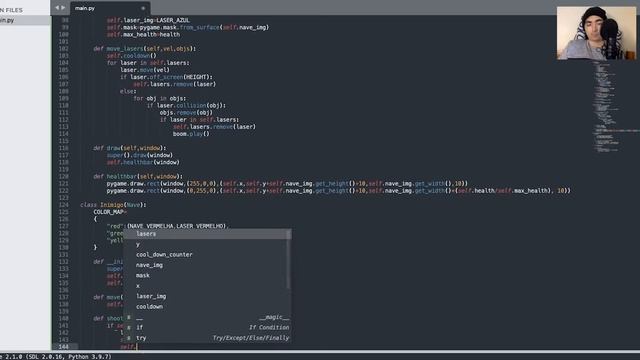Click line number 124 in the gutter

pyautogui.click(x=64, y=205)
